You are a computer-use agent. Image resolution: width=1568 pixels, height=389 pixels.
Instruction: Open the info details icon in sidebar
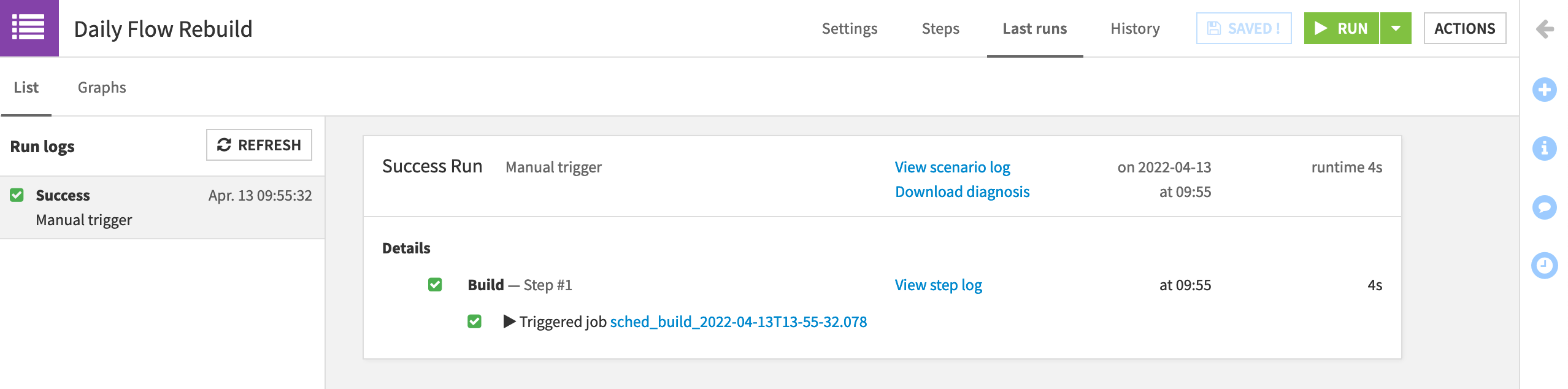tap(1544, 148)
